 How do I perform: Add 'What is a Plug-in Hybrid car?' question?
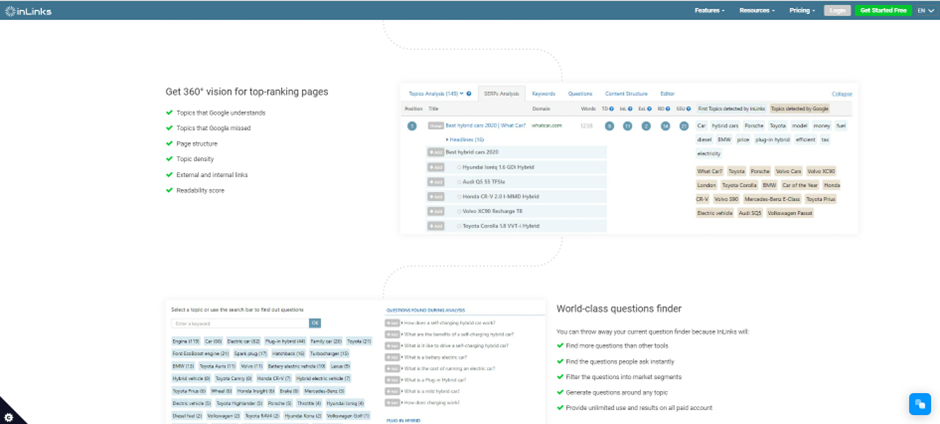click(392, 380)
